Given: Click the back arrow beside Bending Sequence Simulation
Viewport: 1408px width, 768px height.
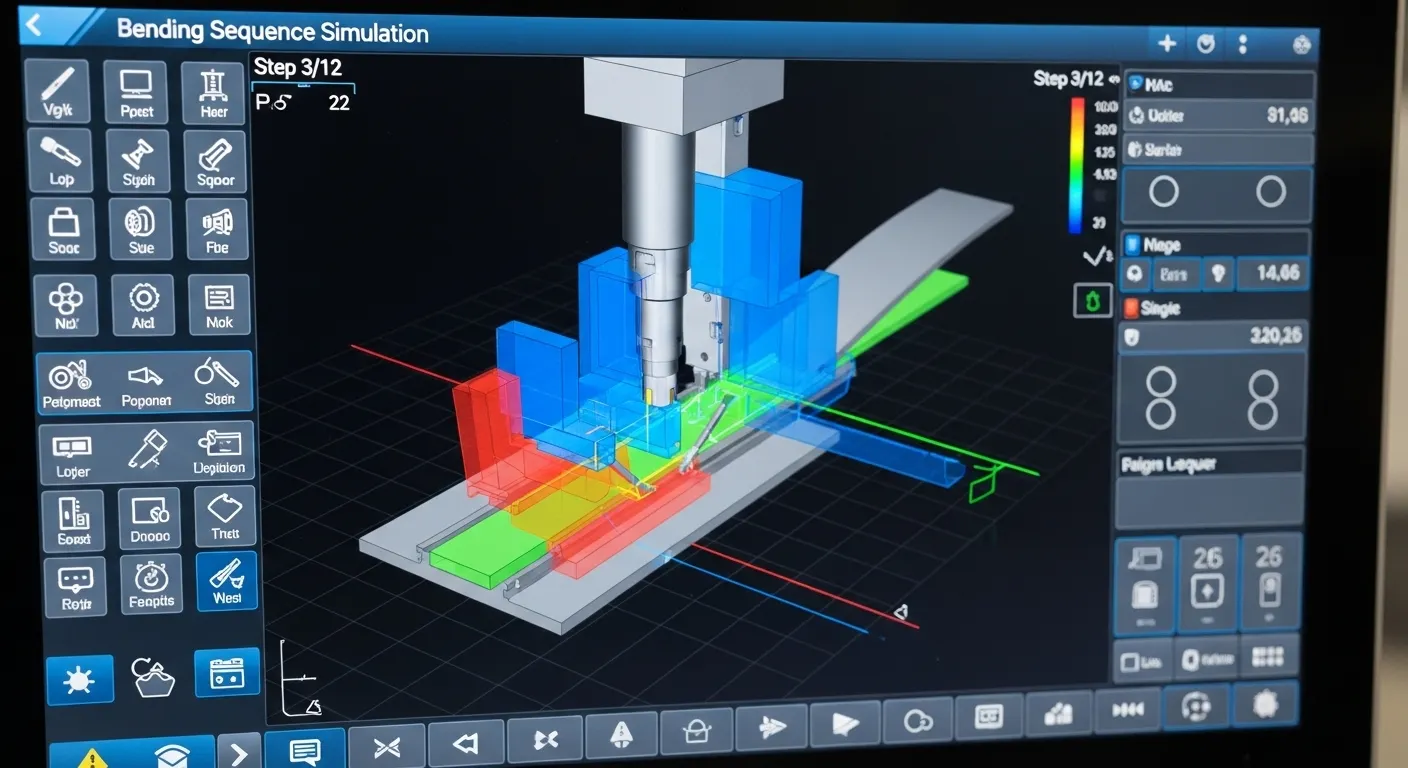Looking at the screenshot, I should point(34,25).
